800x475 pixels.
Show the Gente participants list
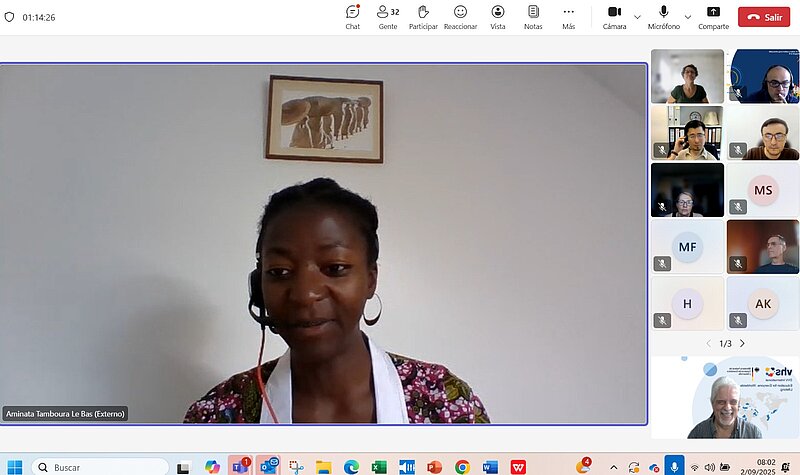click(x=387, y=17)
